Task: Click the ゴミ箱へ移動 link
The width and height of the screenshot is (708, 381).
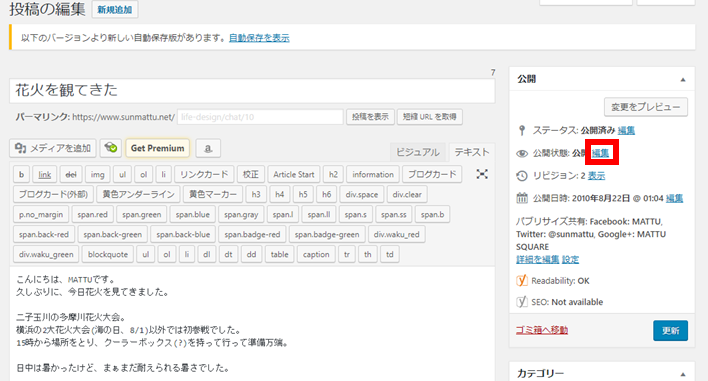Action: [542, 330]
